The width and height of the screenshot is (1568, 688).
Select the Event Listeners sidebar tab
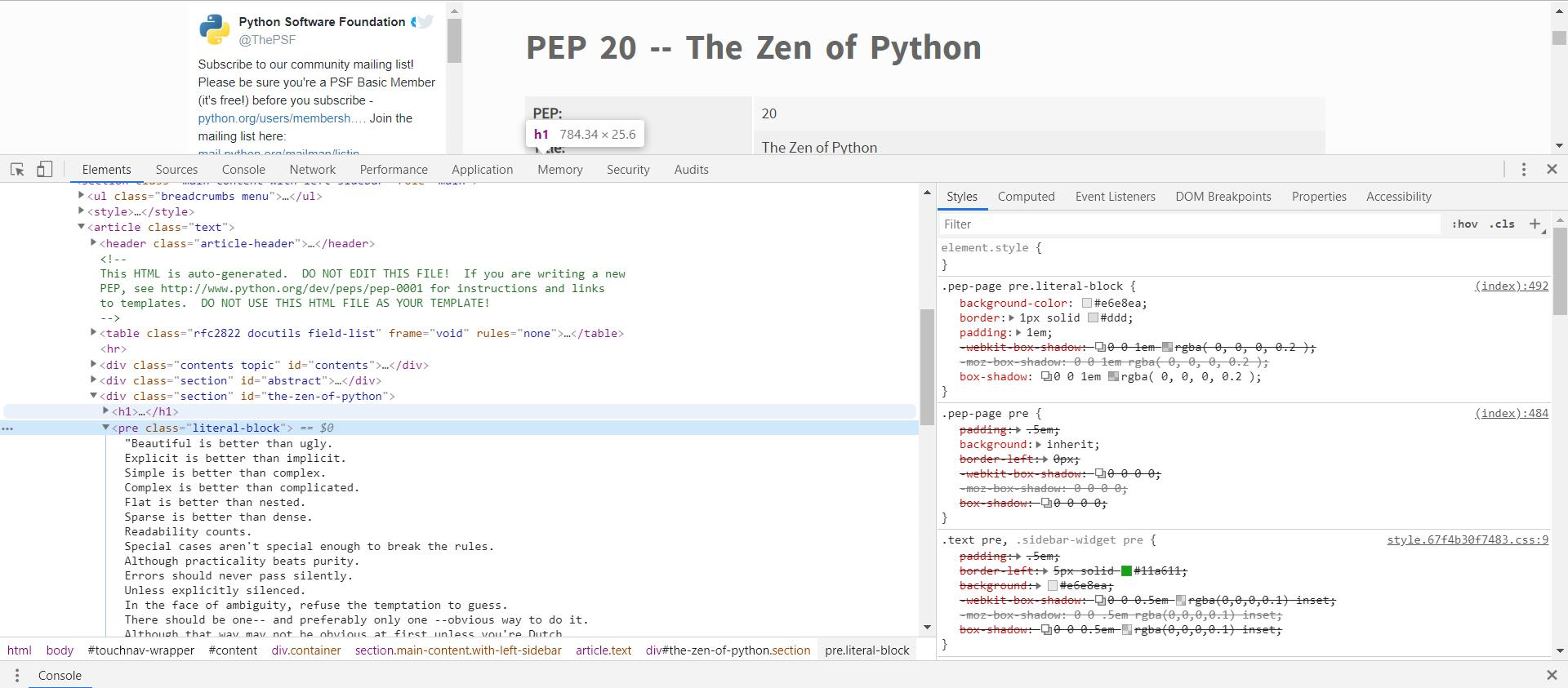[1115, 196]
